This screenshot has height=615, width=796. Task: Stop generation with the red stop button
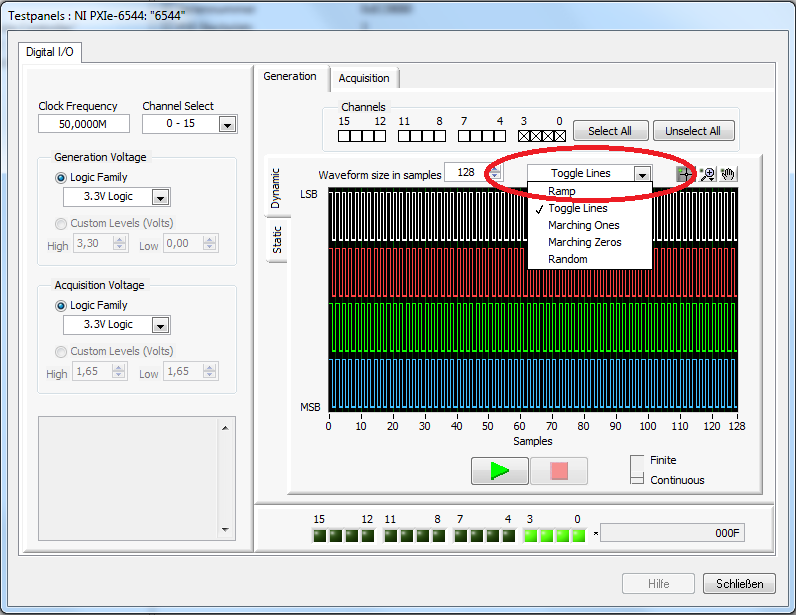pos(559,471)
